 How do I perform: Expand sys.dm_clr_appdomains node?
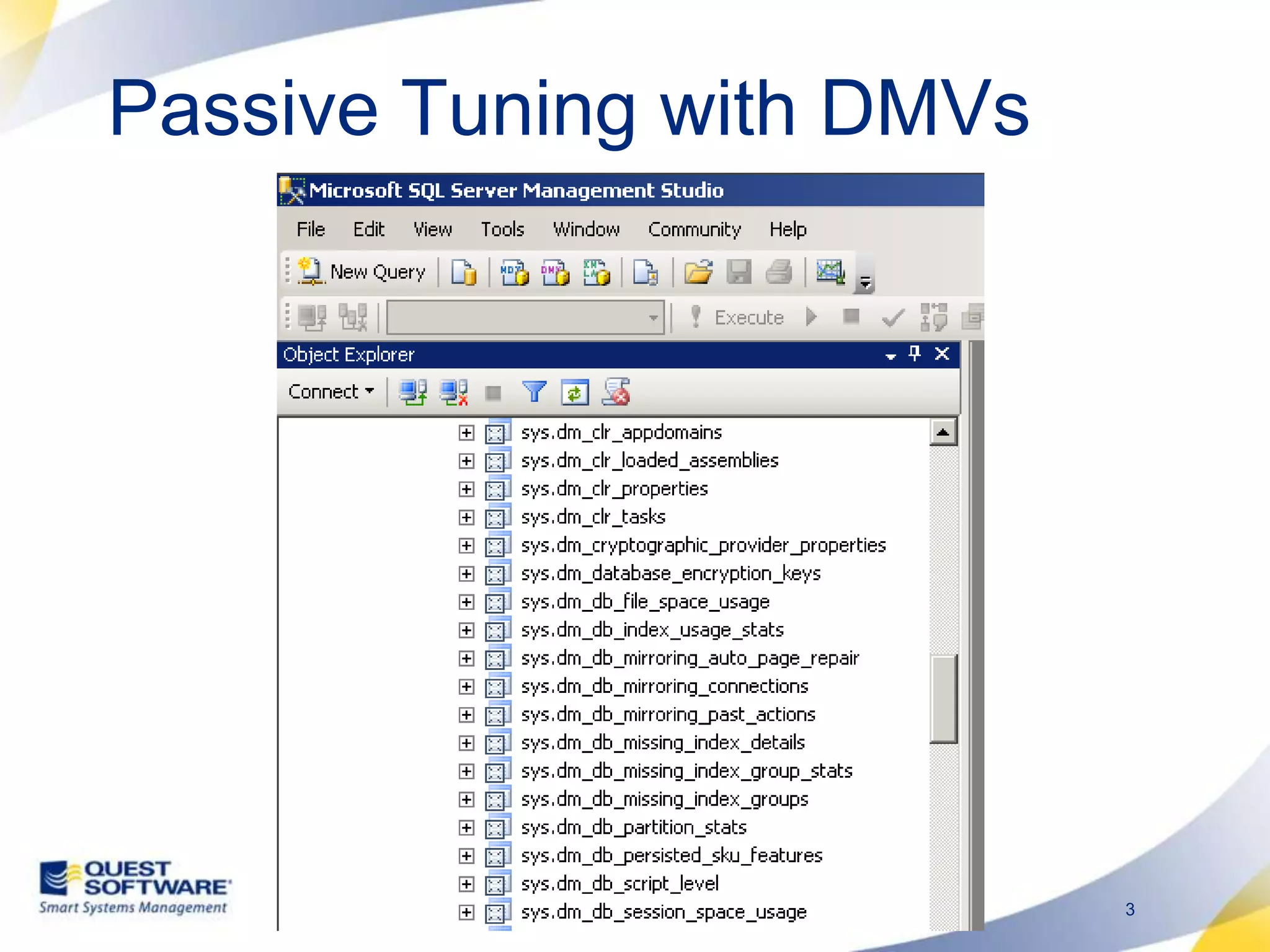point(466,433)
